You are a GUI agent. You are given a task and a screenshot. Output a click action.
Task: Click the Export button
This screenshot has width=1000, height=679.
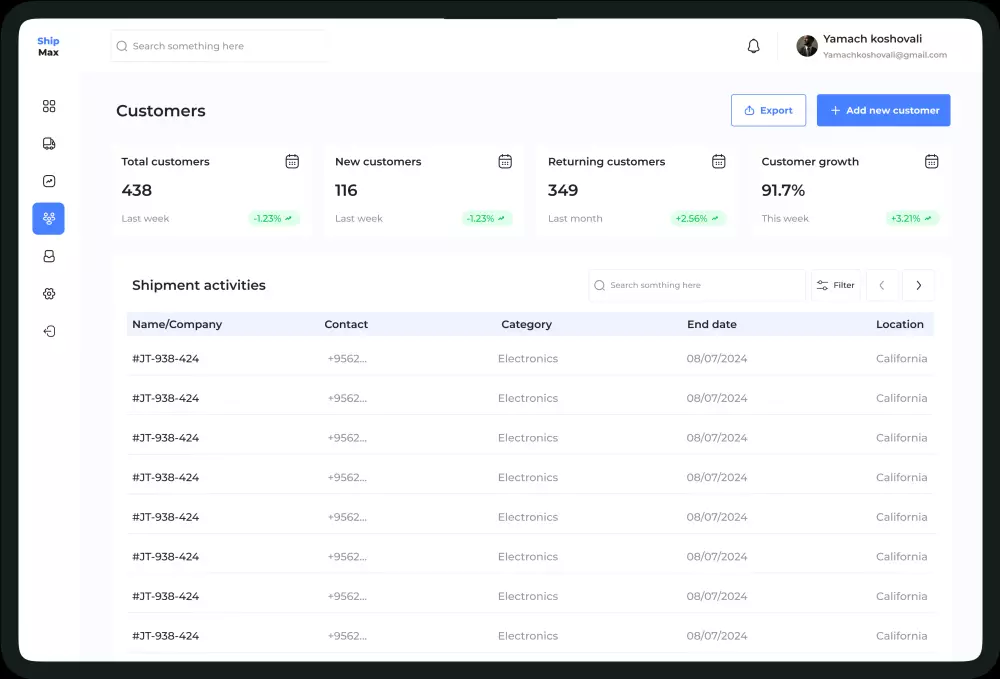pos(768,110)
